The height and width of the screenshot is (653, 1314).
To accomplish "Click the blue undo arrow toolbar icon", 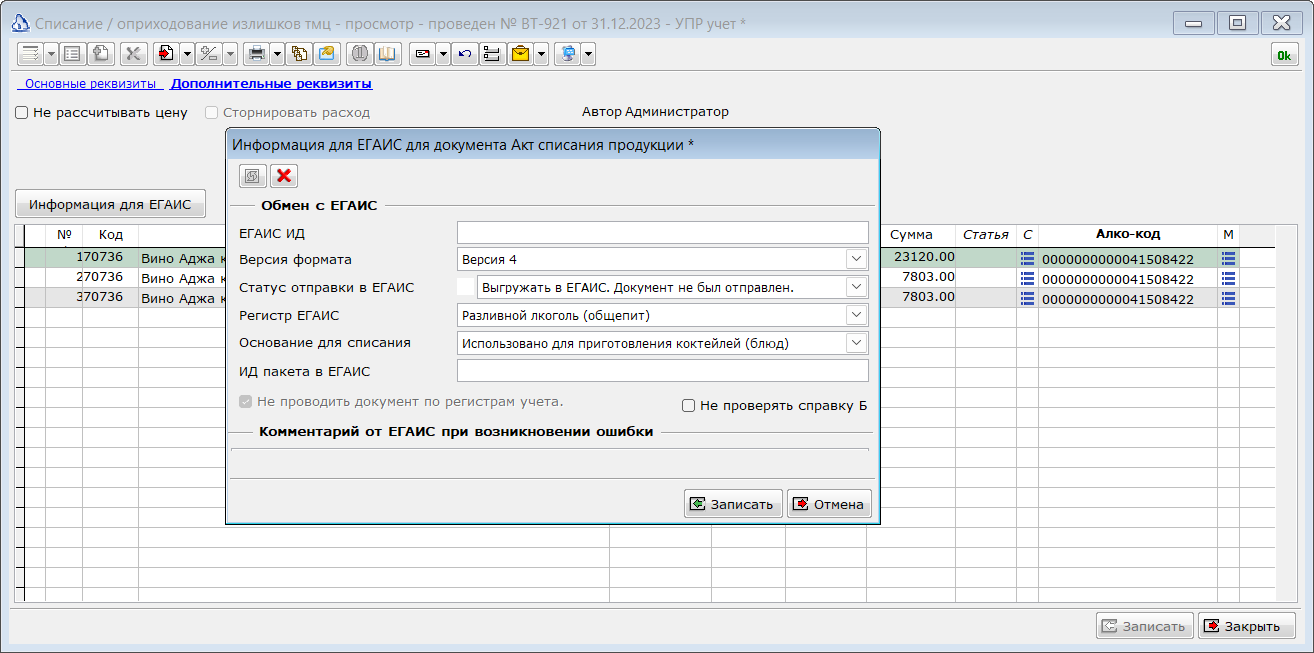I will tap(464, 54).
